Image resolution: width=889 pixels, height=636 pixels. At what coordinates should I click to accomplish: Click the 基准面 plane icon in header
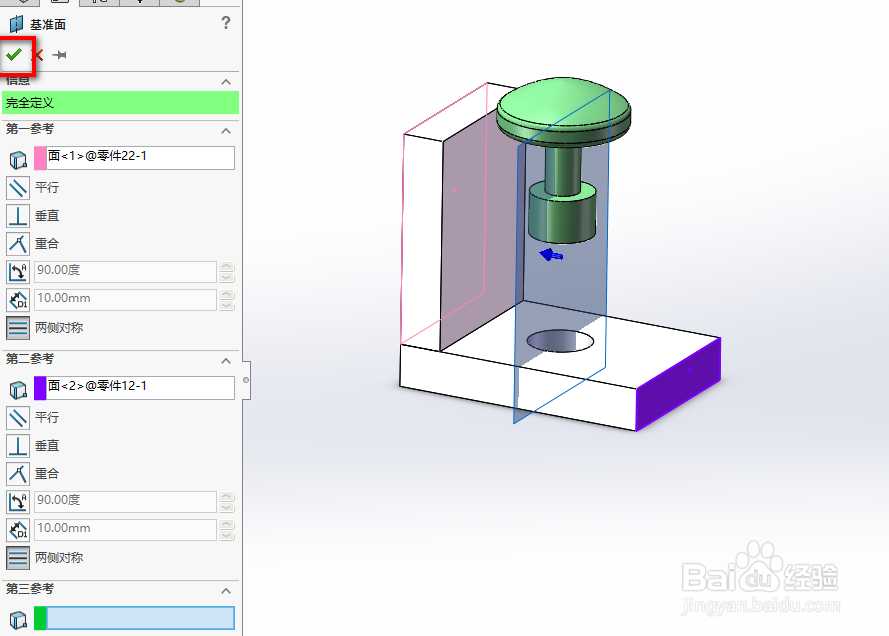point(16,24)
